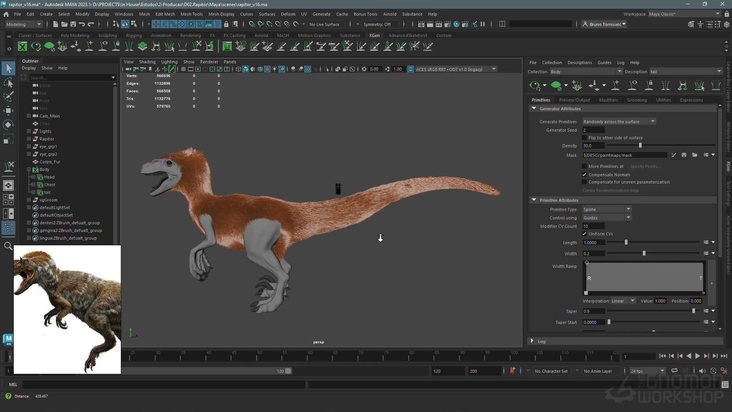The height and width of the screenshot is (412, 732).
Task: Switch to Preview/Output tab
Action: 574,100
